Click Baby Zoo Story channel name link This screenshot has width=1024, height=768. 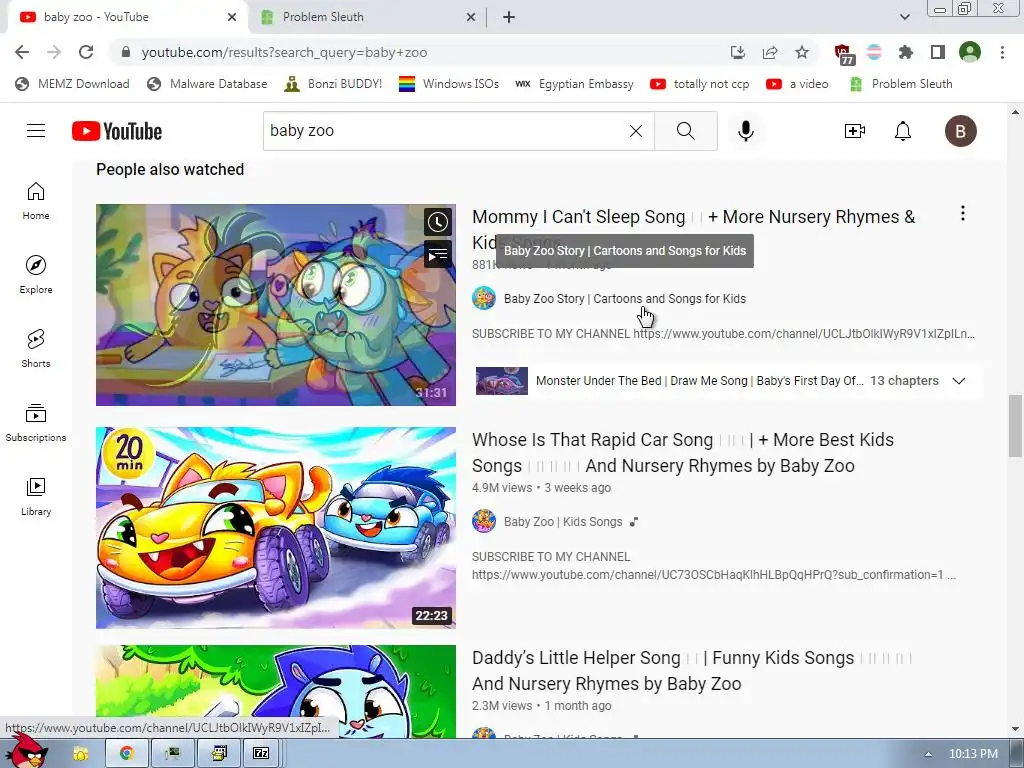click(624, 298)
